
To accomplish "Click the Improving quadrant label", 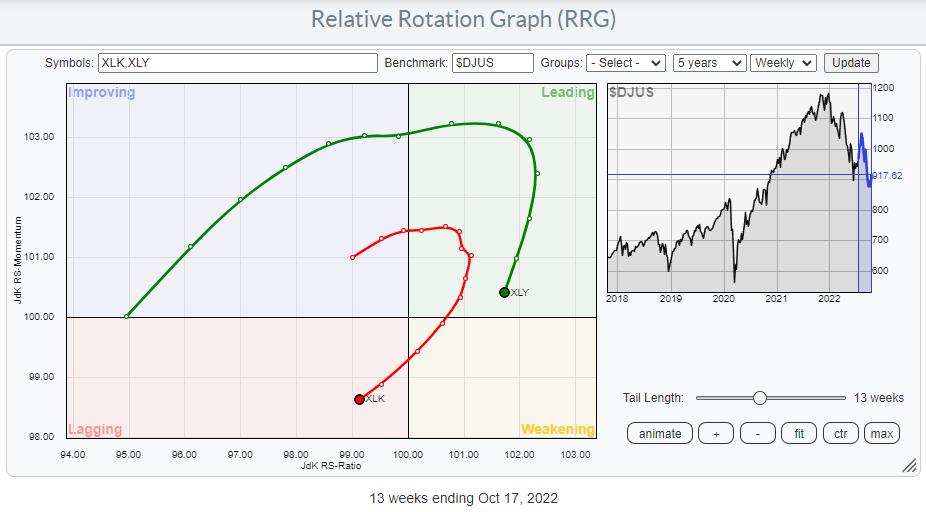I will 101,93.
